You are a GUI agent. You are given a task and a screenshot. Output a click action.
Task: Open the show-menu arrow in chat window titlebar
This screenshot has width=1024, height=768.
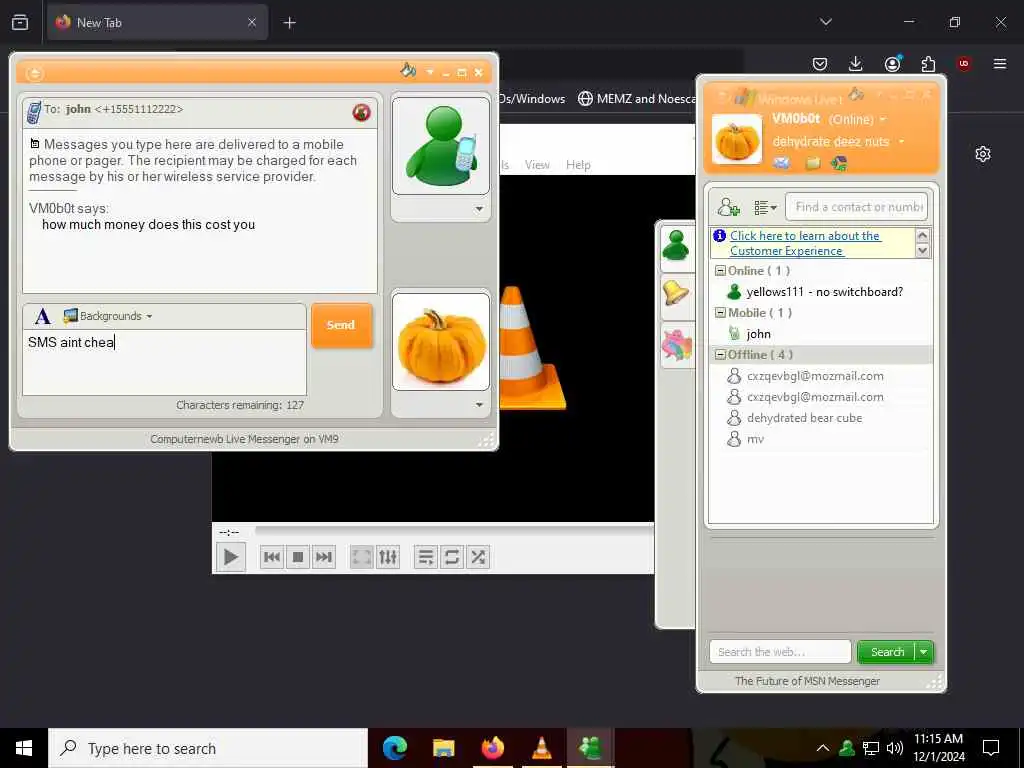[x=430, y=72]
